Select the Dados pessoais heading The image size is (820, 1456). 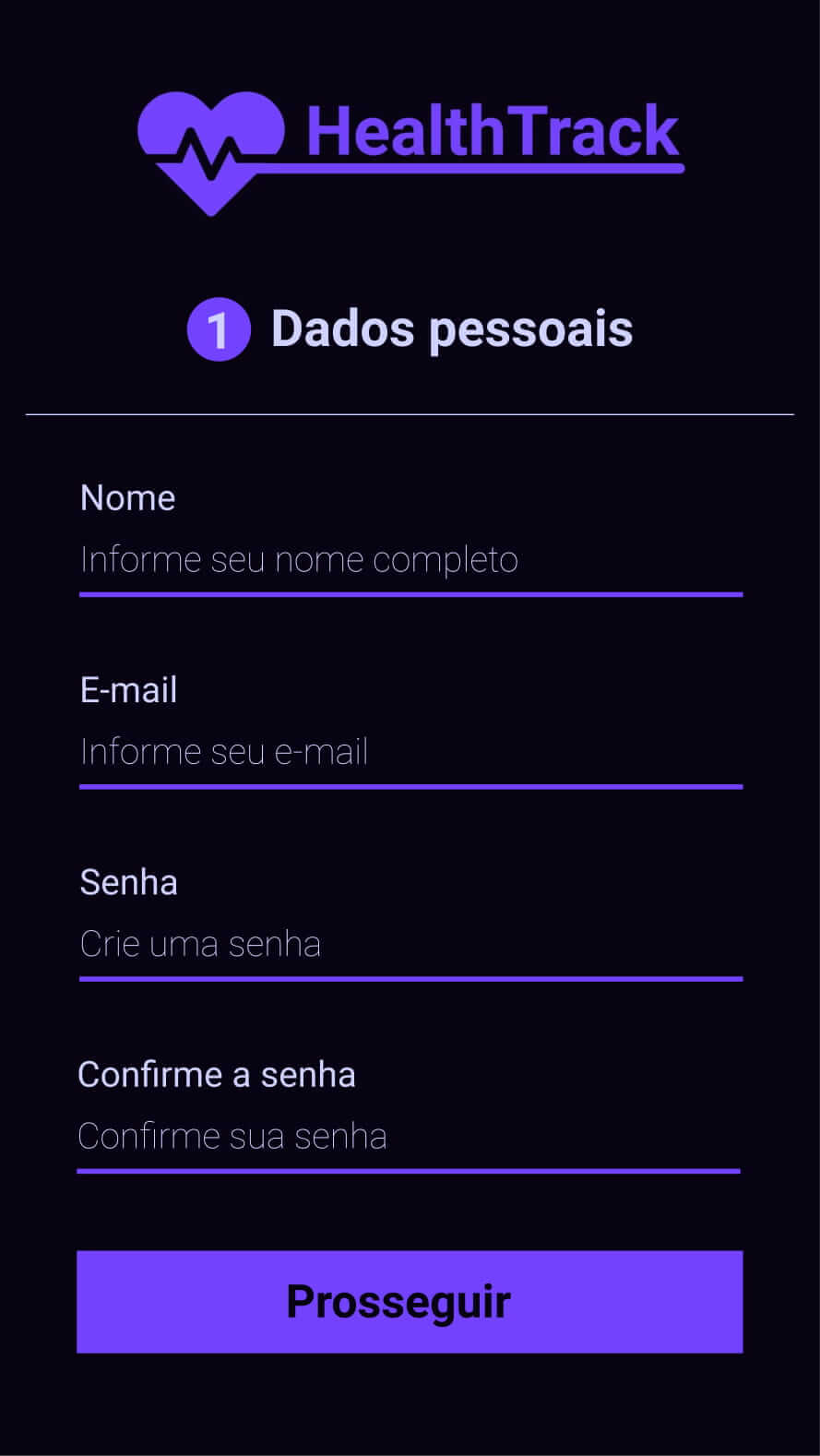pyautogui.click(x=451, y=329)
